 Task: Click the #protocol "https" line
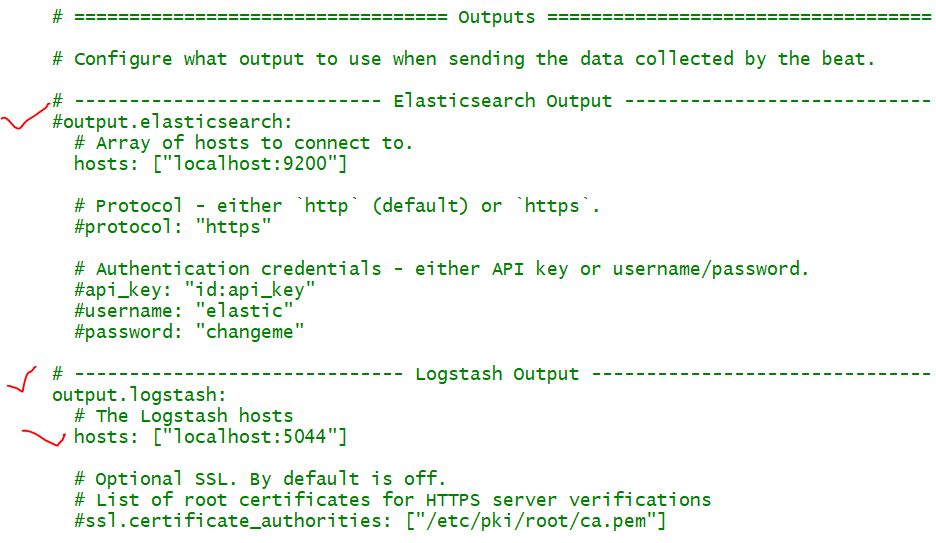(173, 227)
